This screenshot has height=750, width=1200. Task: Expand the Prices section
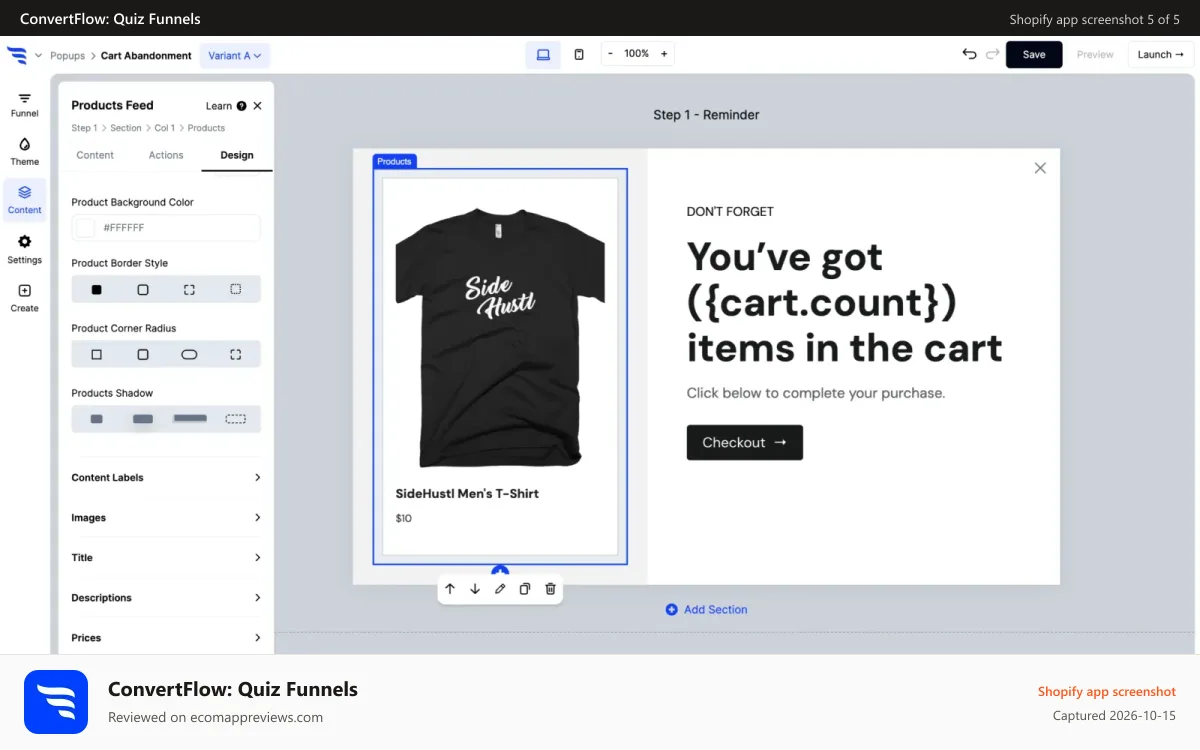point(166,638)
